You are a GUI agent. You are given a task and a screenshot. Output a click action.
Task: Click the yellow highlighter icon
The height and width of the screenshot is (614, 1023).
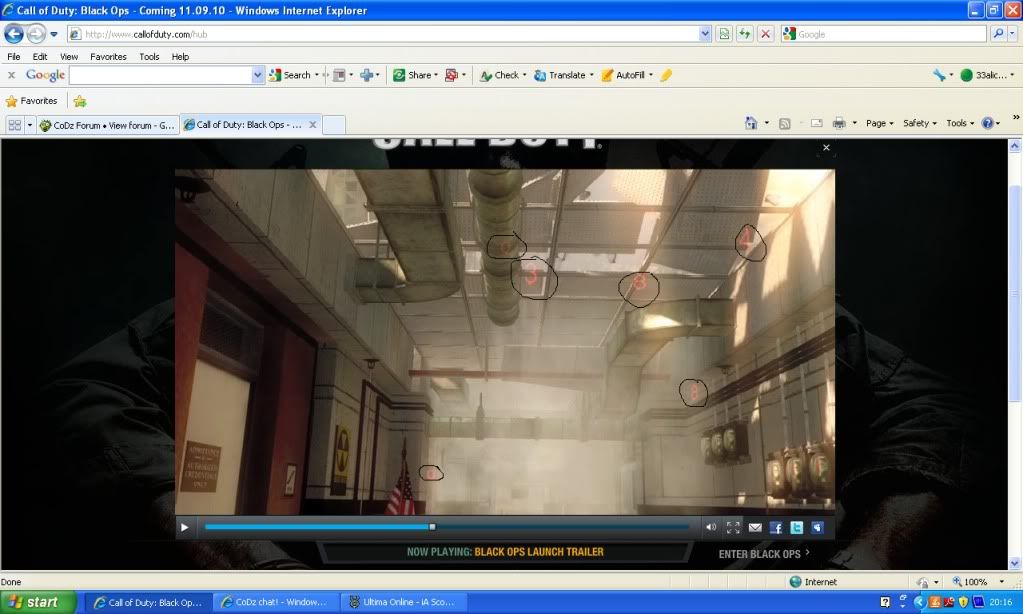pyautogui.click(x=665, y=75)
